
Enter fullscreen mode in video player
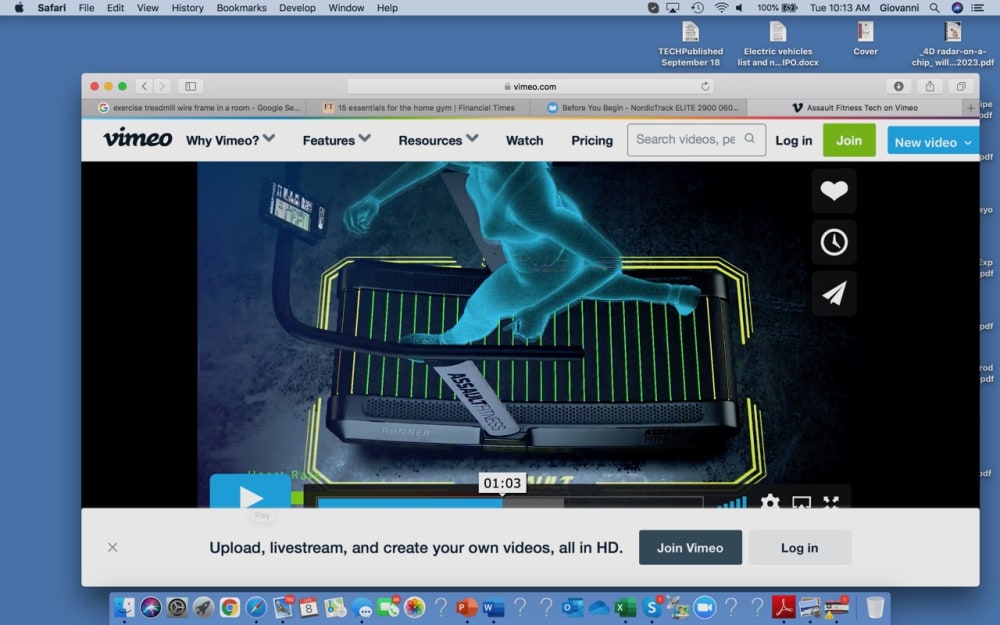tap(830, 502)
